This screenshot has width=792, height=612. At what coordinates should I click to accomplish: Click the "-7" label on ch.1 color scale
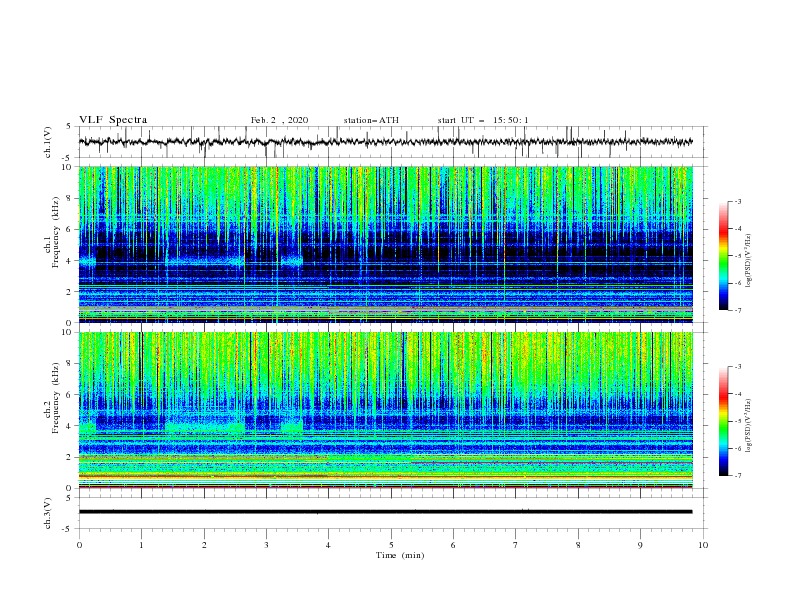point(738,310)
